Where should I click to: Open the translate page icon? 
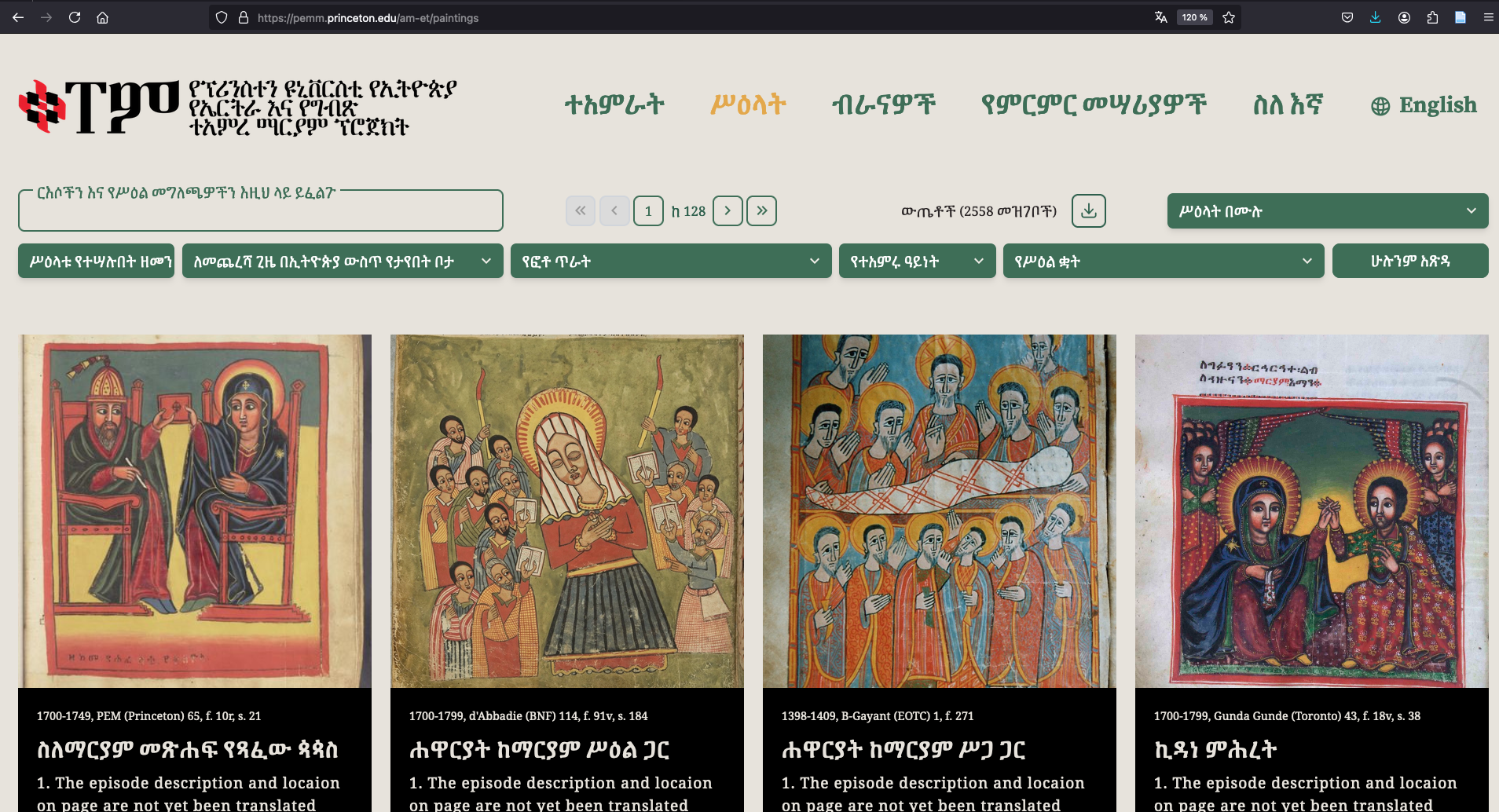coord(1160,17)
